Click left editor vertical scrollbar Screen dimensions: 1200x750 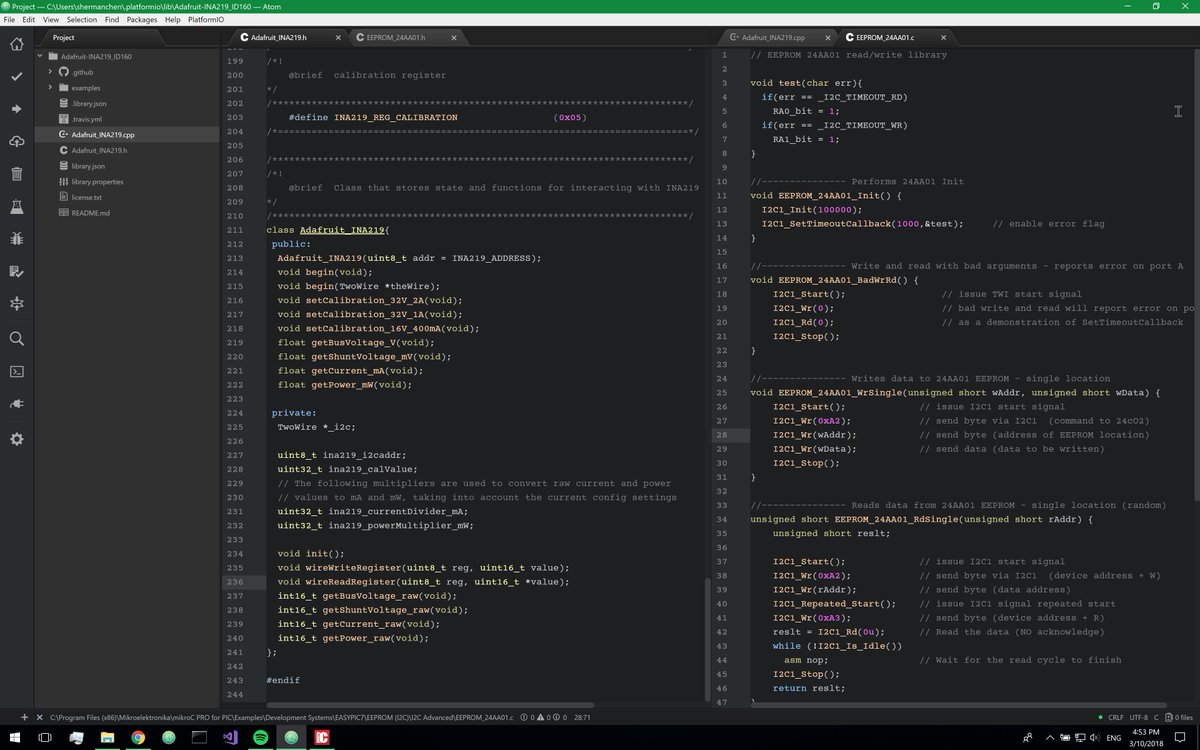pos(706,640)
